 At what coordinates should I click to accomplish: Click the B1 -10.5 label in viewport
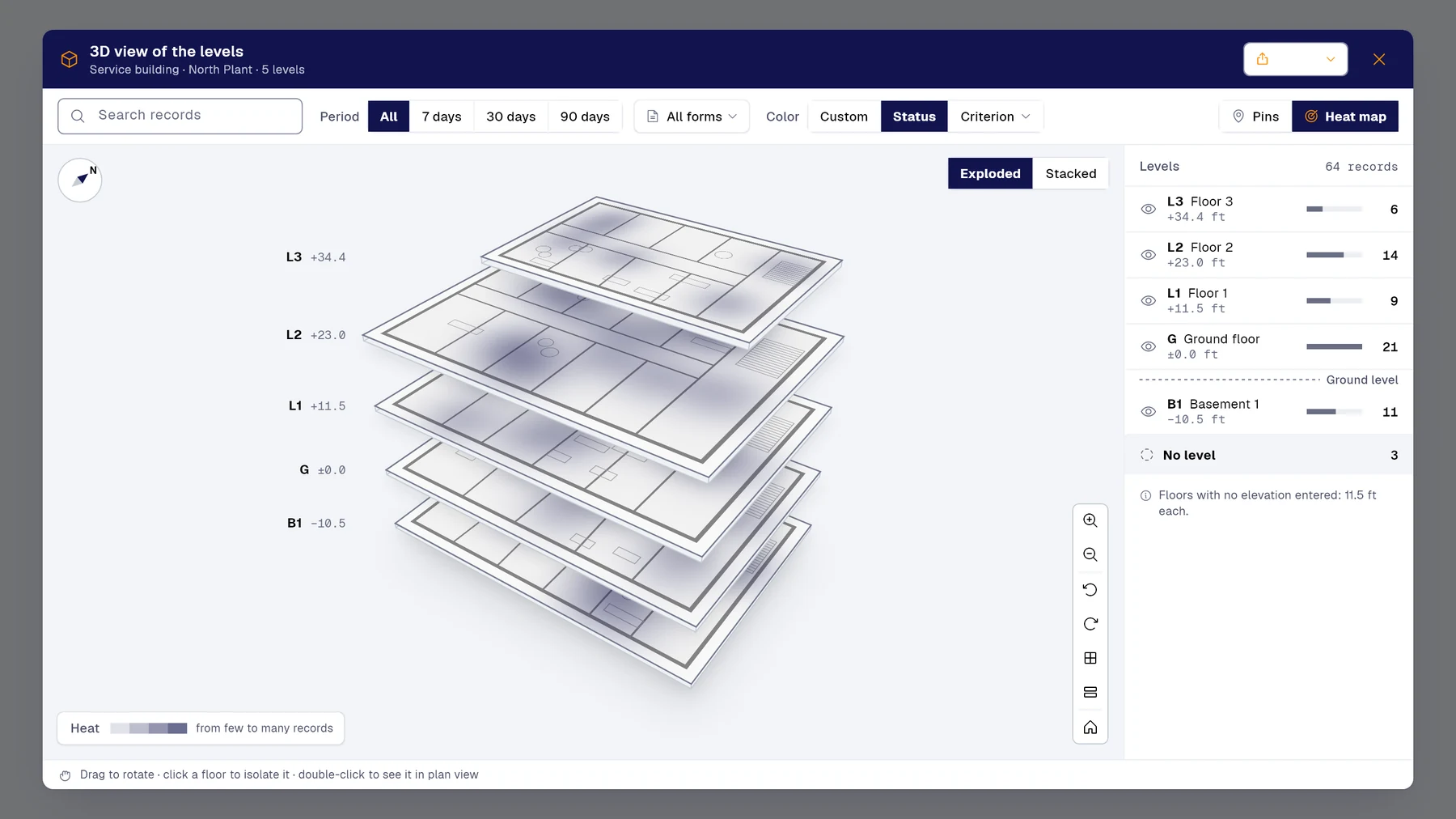(x=316, y=524)
